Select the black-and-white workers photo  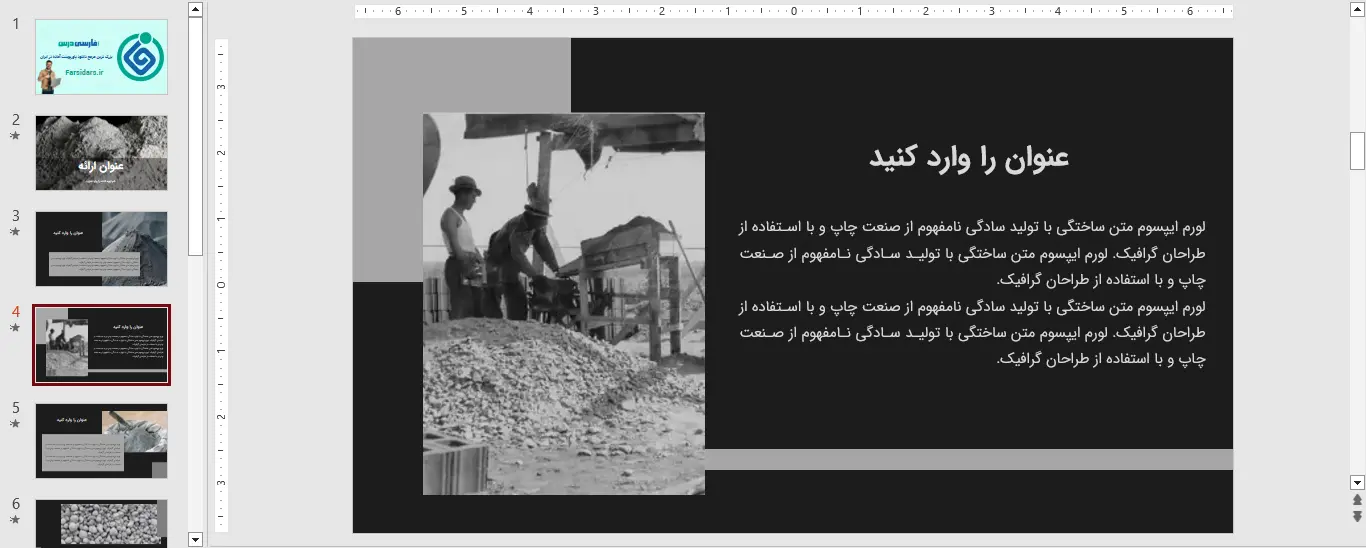564,303
